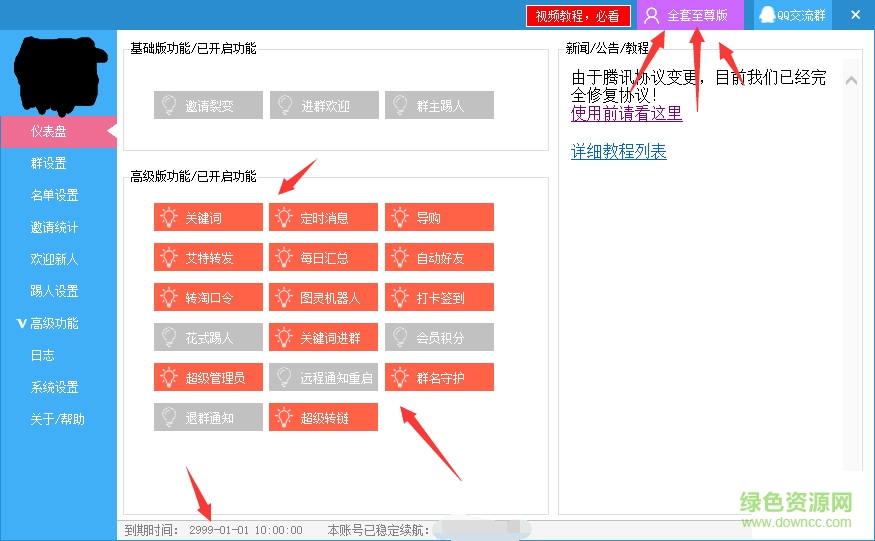Click the lightbulb icon on 超级转链

coord(284,418)
